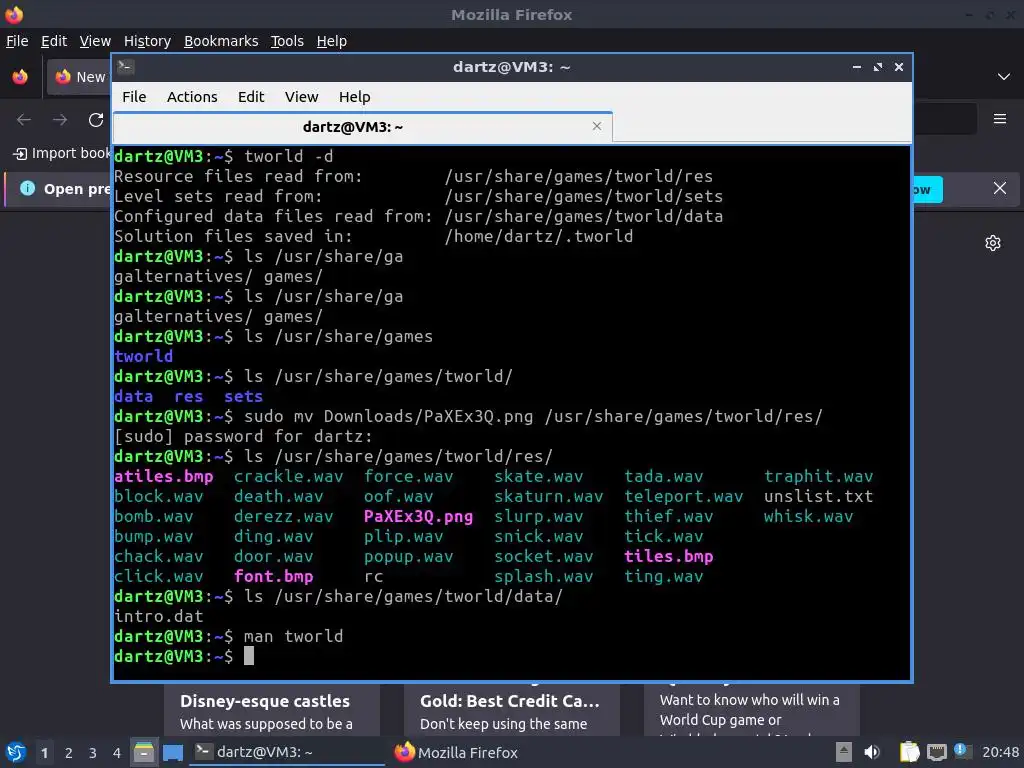Viewport: 1024px width, 768px height.
Task: Open Disney-esque castles article card
Action: coord(272,711)
